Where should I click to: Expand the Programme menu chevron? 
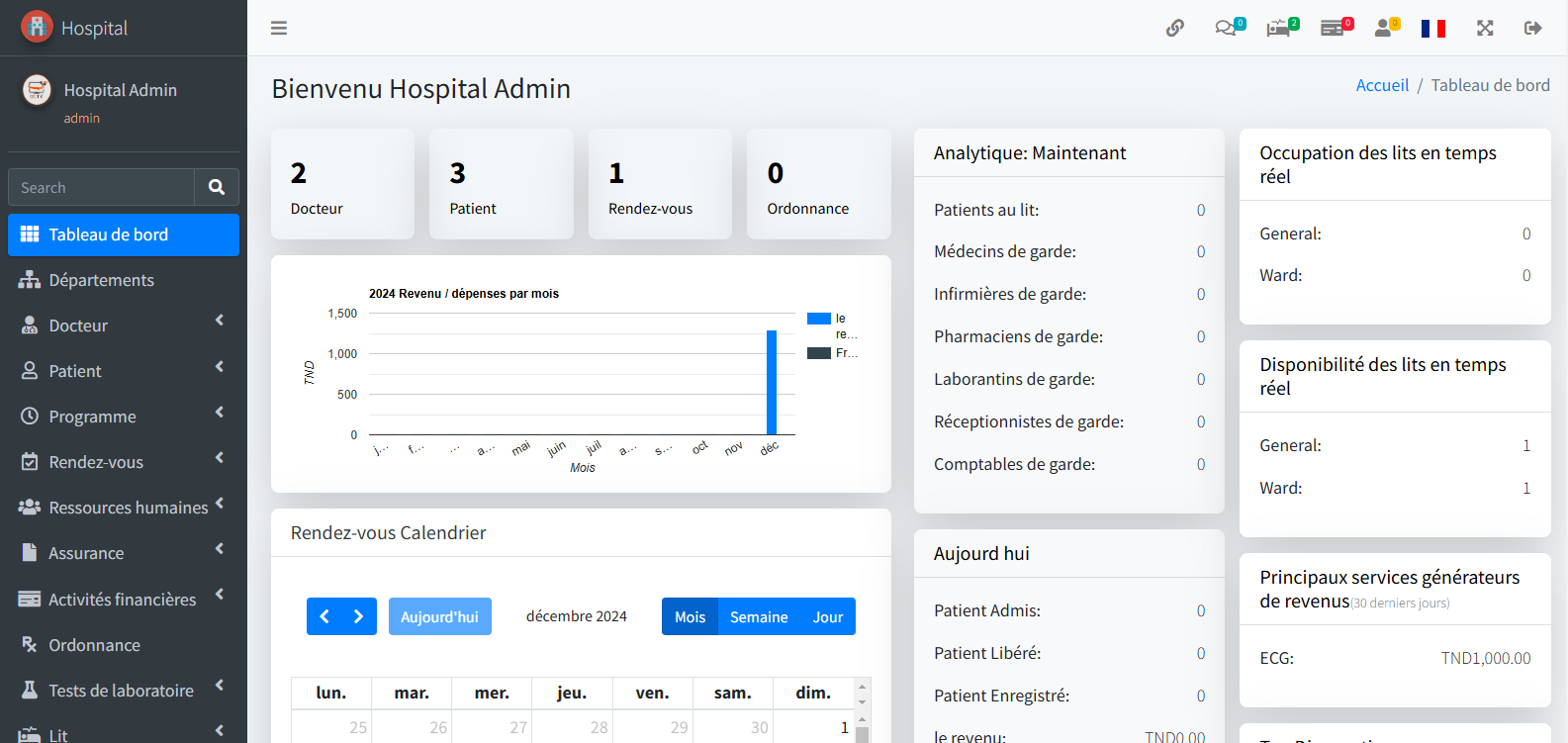[220, 412]
